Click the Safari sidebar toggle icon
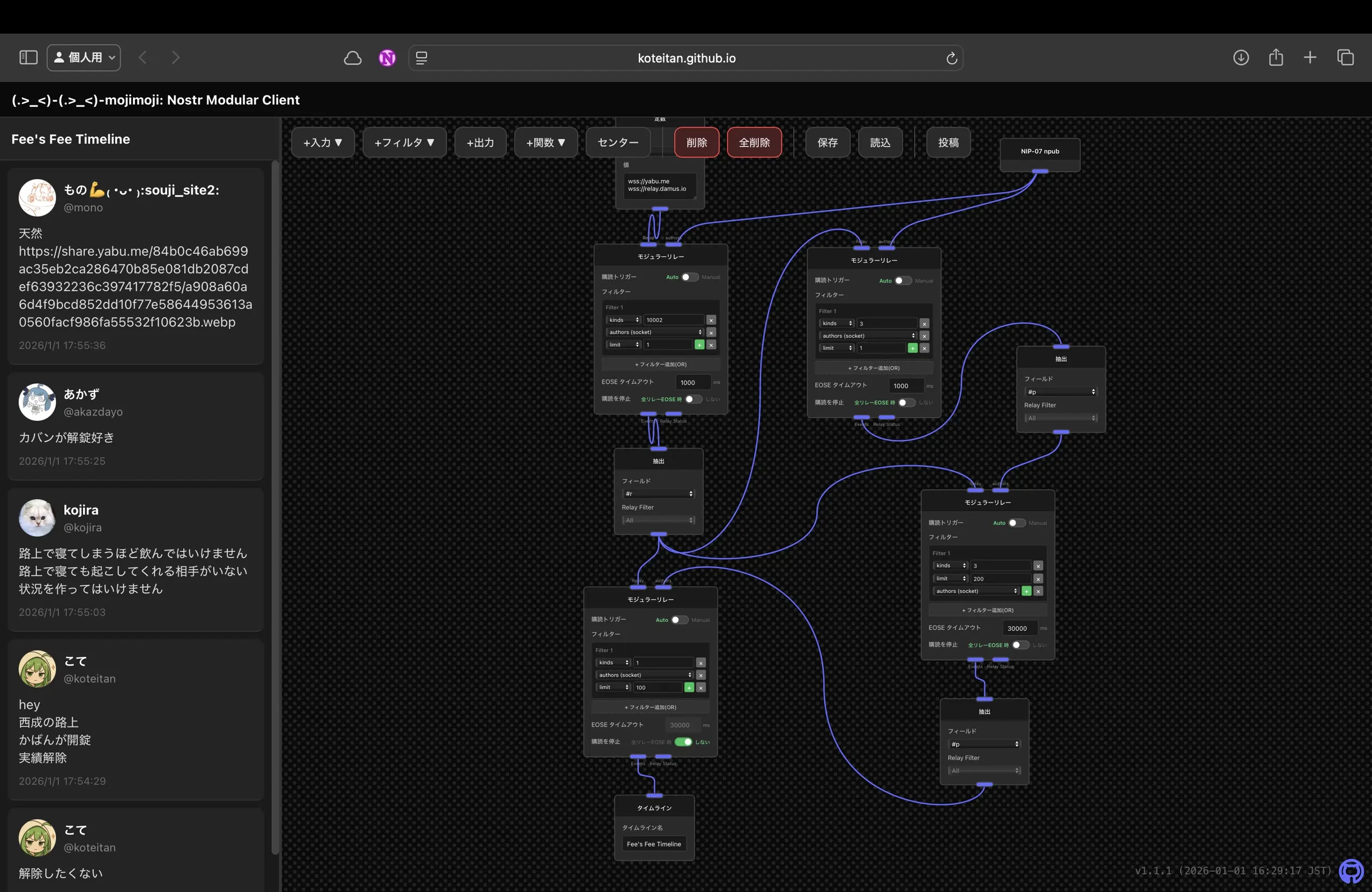 (x=28, y=58)
